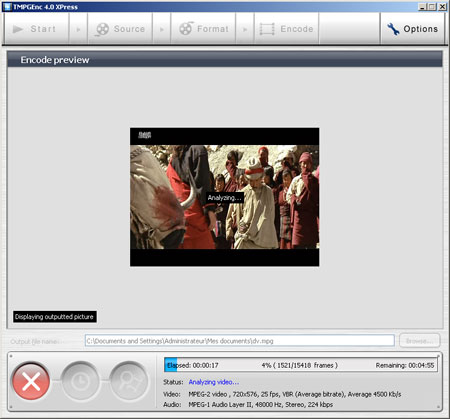450x419 pixels.
Task: Click the Analyzing video status link
Action: pos(214,382)
